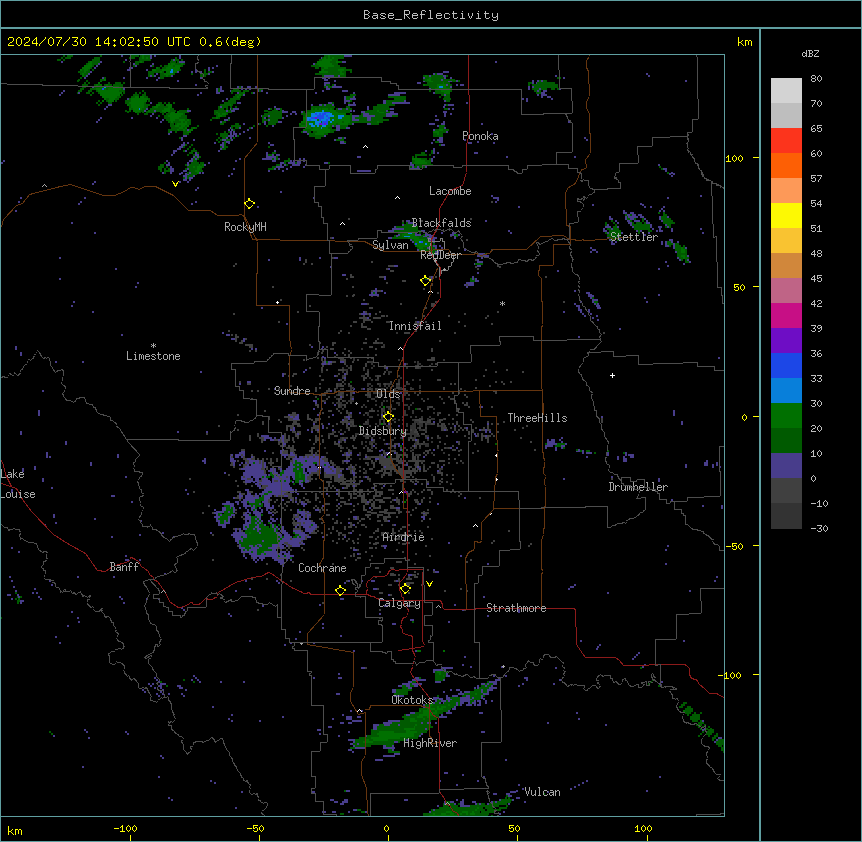Image resolution: width=862 pixels, height=842 pixels.
Task: Click the Innisfail city label
Action: click(x=415, y=326)
